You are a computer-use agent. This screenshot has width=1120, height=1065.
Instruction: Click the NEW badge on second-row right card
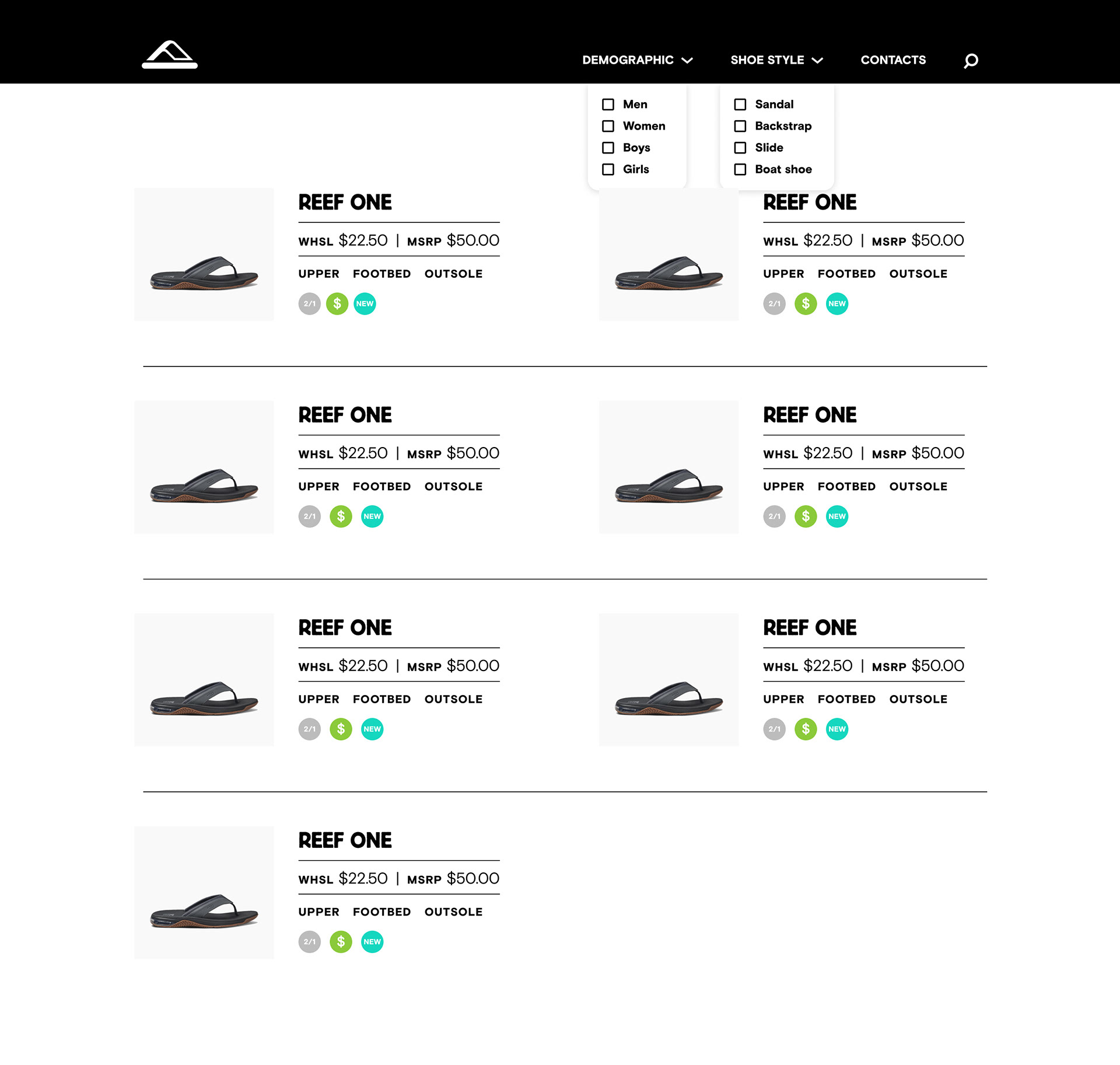837,516
